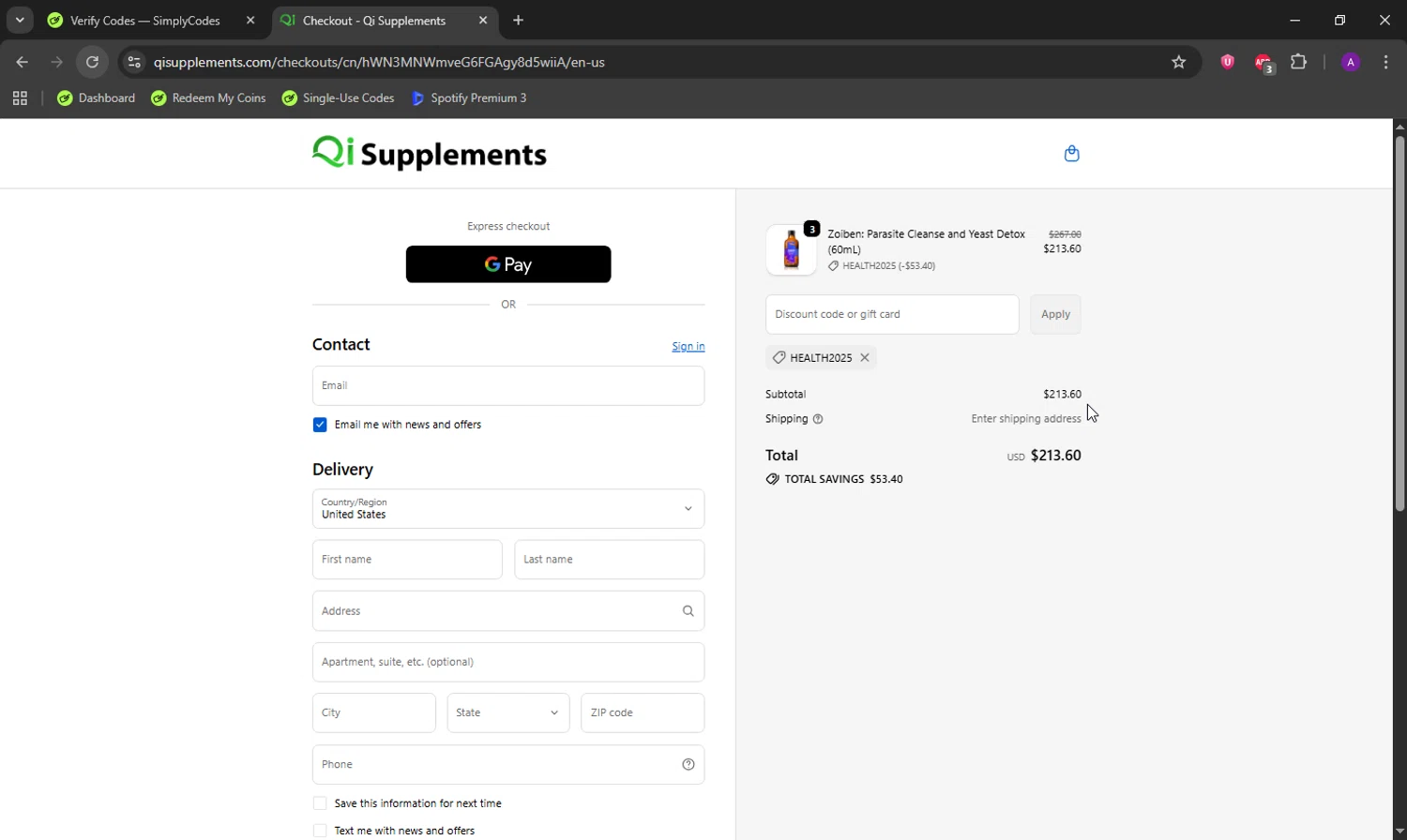Click the total price $213.60
The height and width of the screenshot is (840, 1407).
(1056, 456)
